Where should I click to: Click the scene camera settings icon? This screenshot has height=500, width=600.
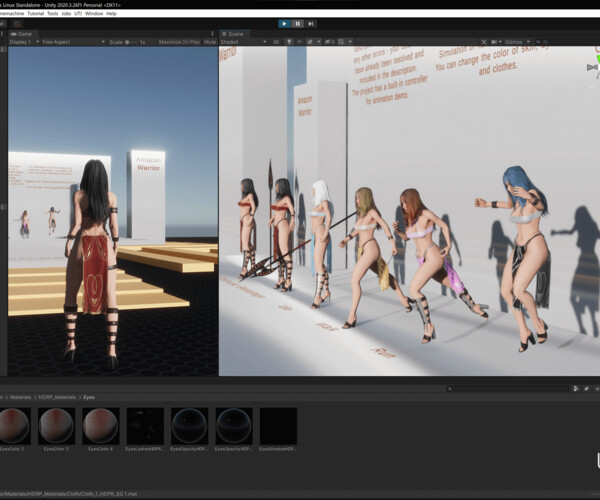coord(494,42)
